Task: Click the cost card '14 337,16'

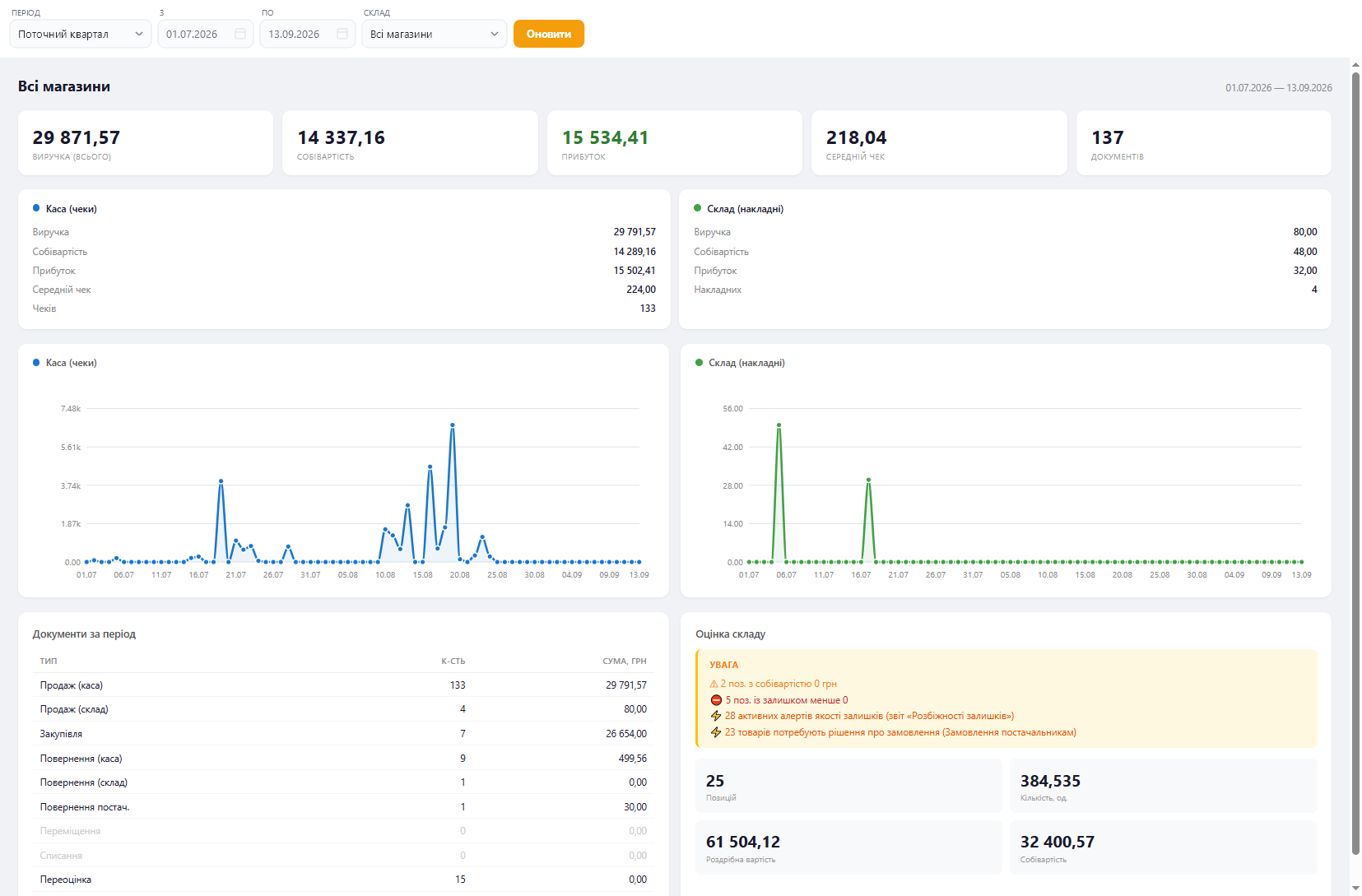Action: (410, 143)
